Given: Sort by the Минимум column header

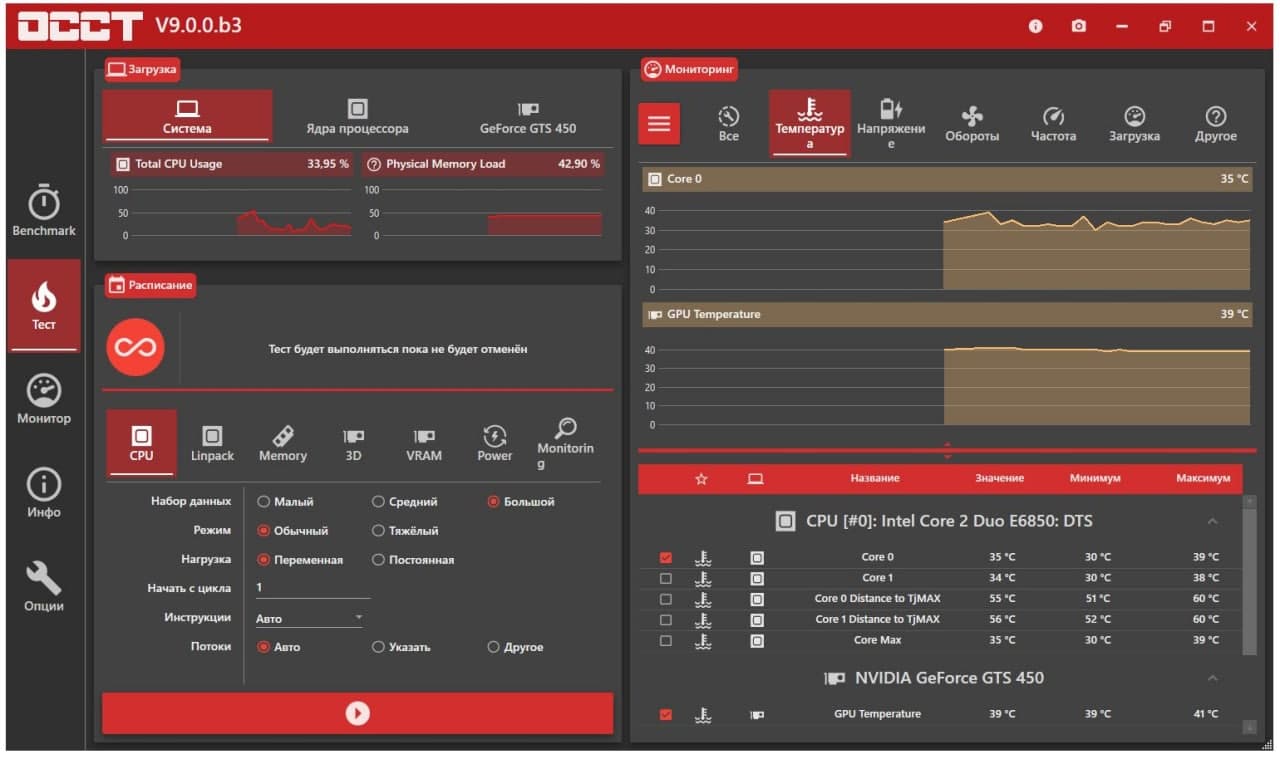Looking at the screenshot, I should tap(1095, 479).
